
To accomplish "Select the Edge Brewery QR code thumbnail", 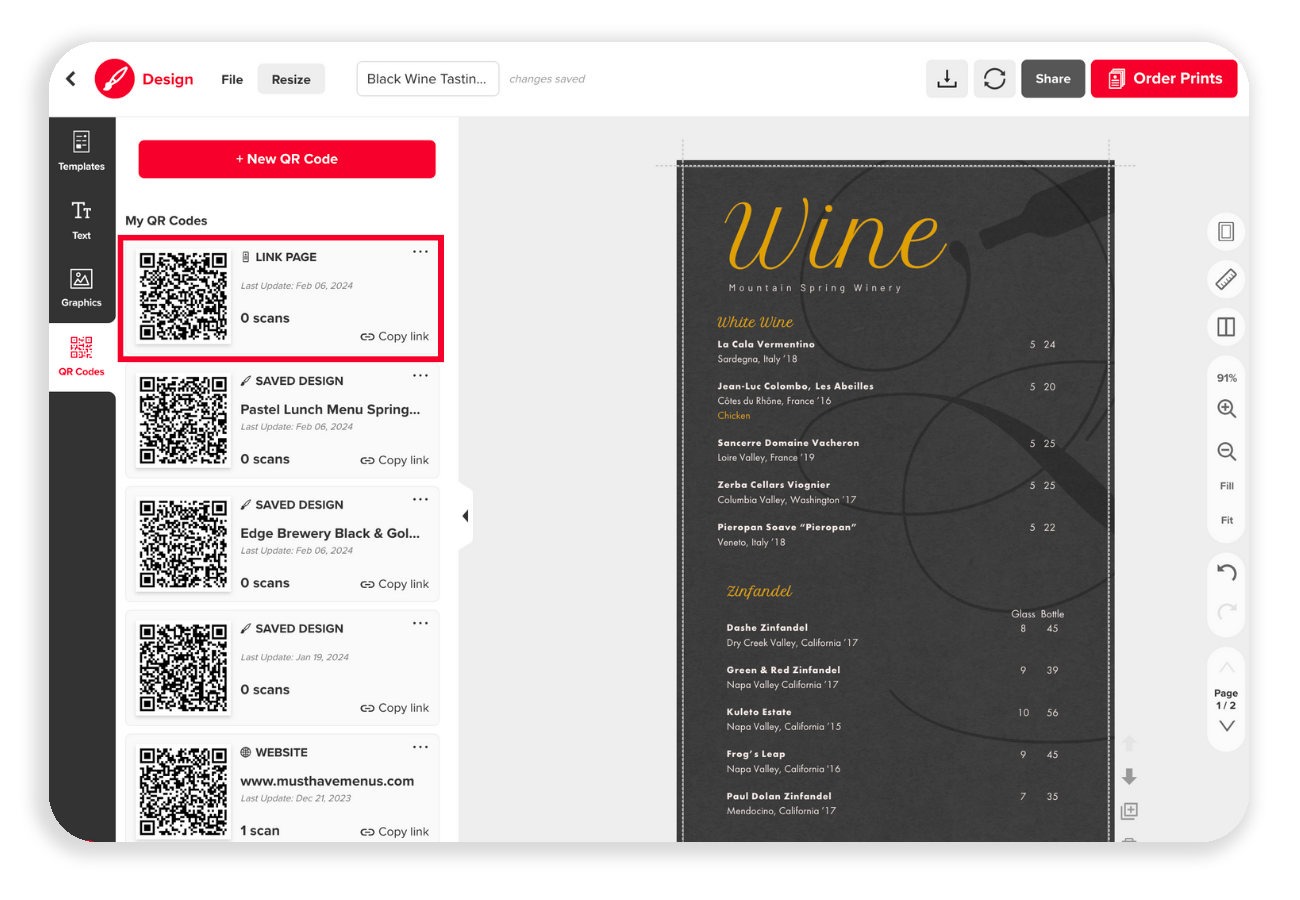I will (183, 544).
